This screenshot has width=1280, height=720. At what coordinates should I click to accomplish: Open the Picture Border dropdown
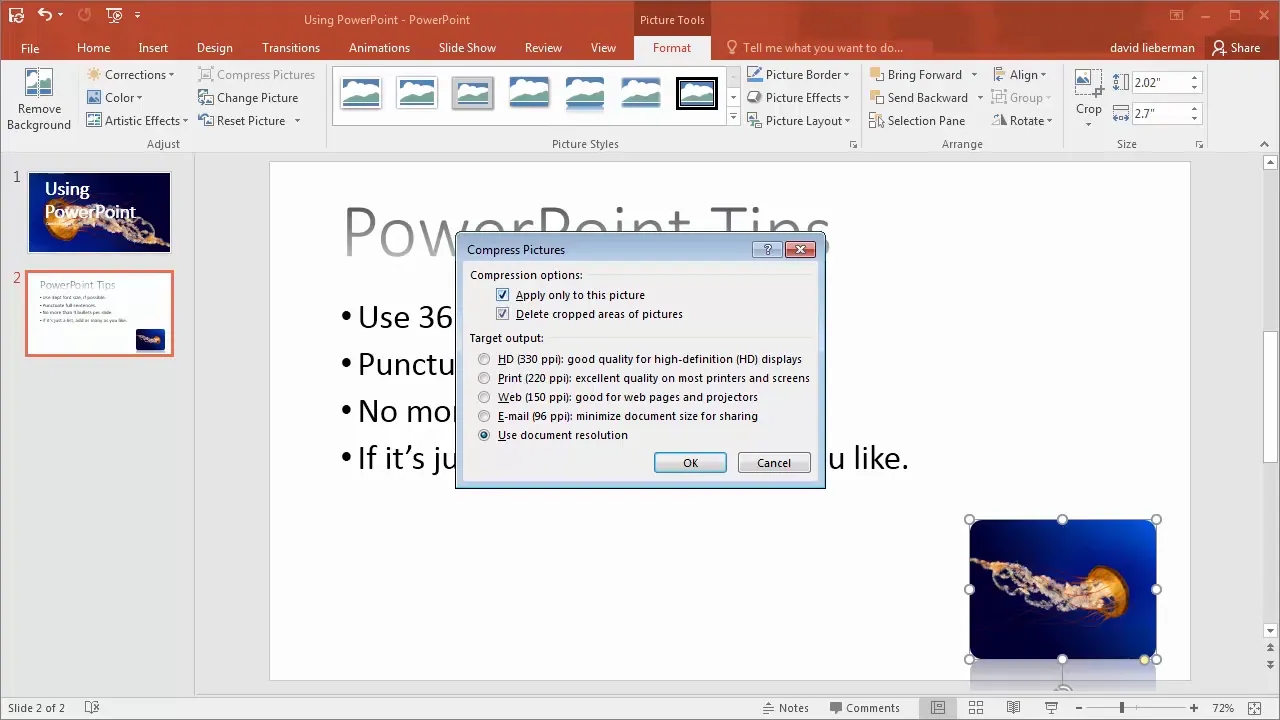[798, 75]
